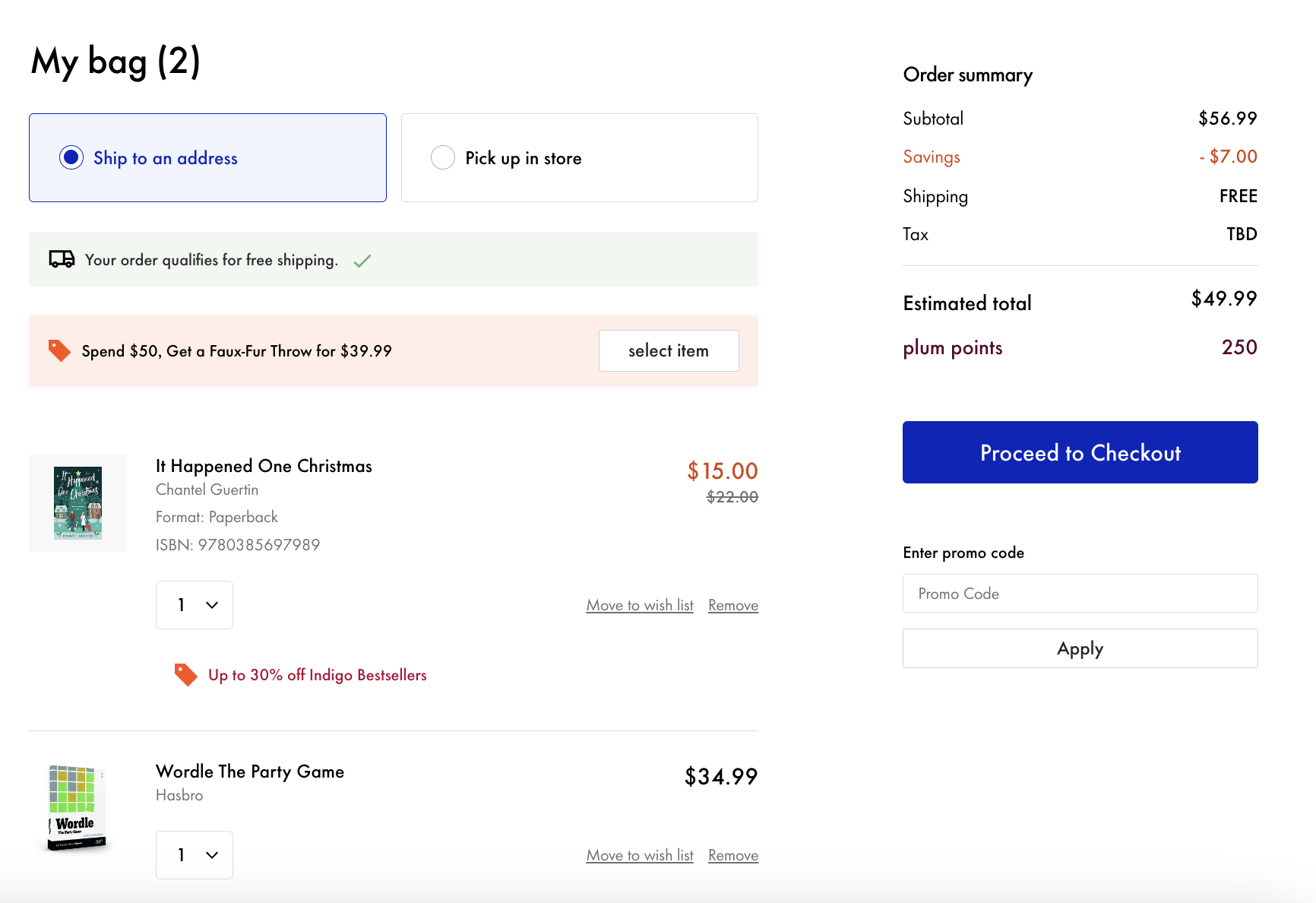Screen dimensions: 1316x903
Task: Open quantity dropdown for It Happened One Christmas
Action: (194, 605)
